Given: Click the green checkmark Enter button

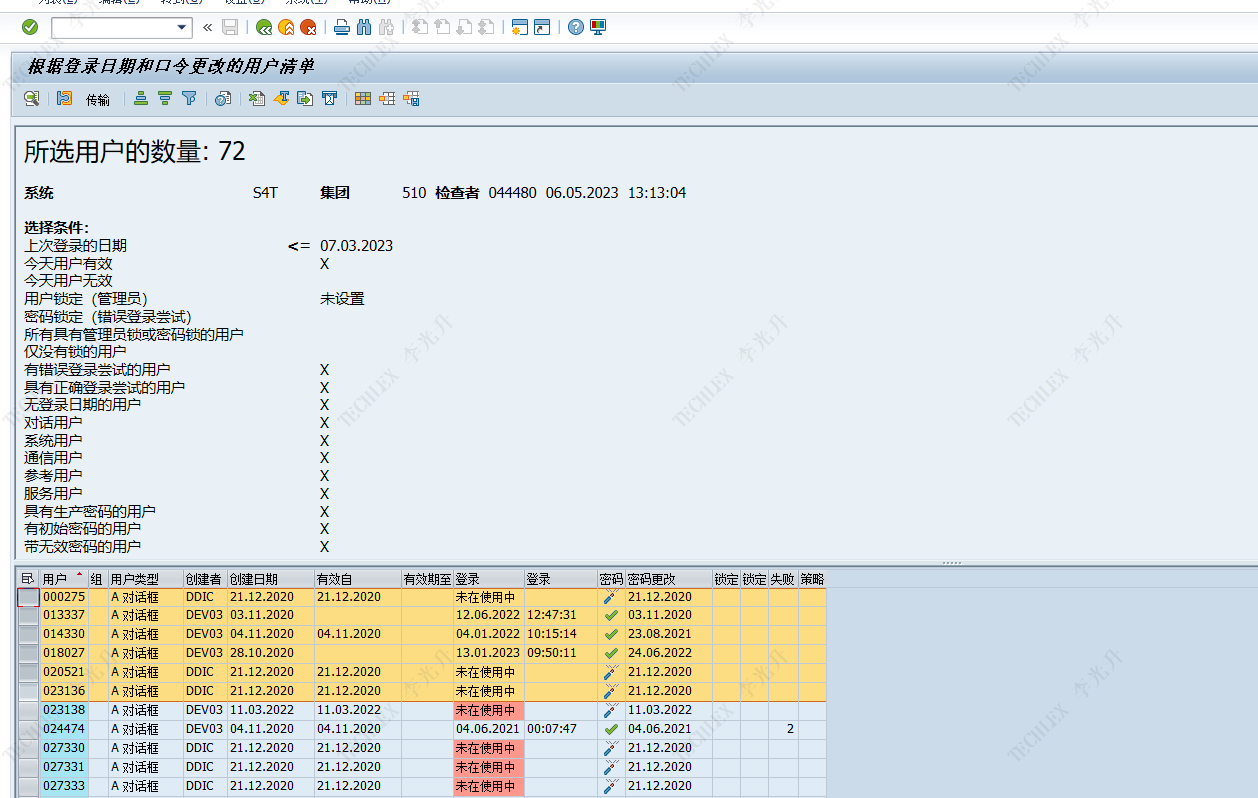Looking at the screenshot, I should click(30, 27).
